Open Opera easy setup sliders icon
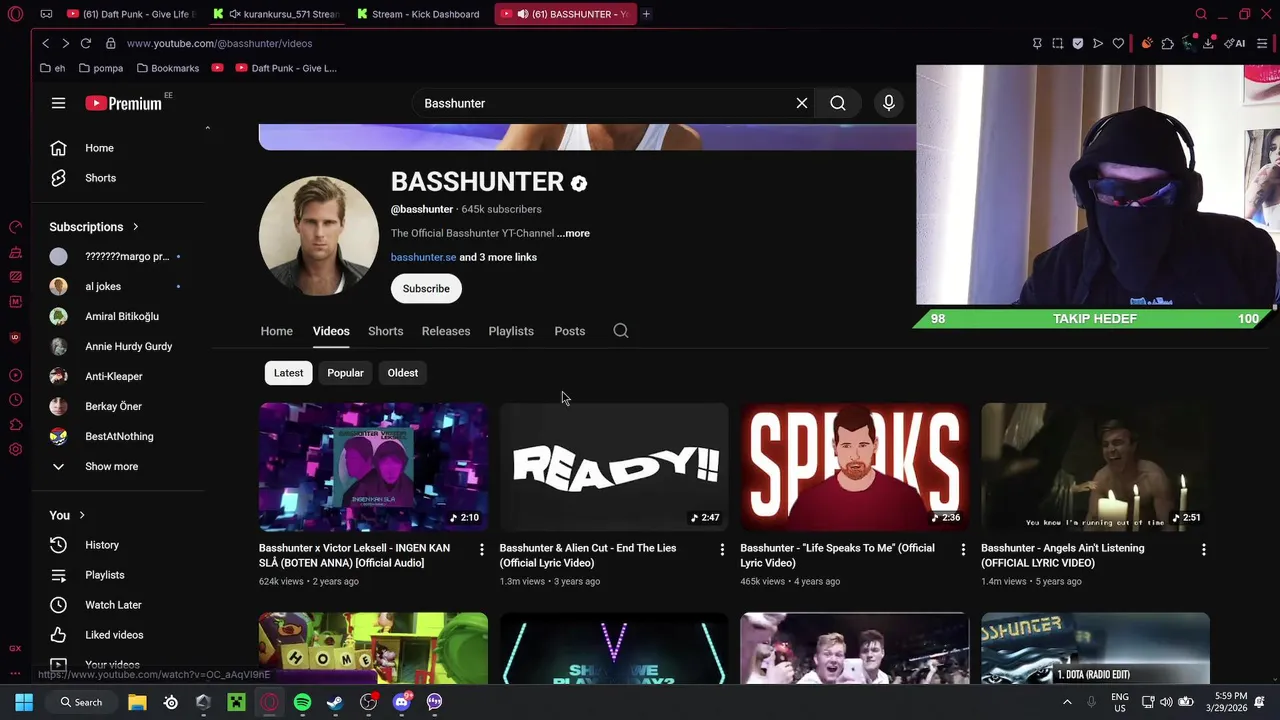This screenshot has height=720, width=1280. pyautogui.click(x=1262, y=43)
